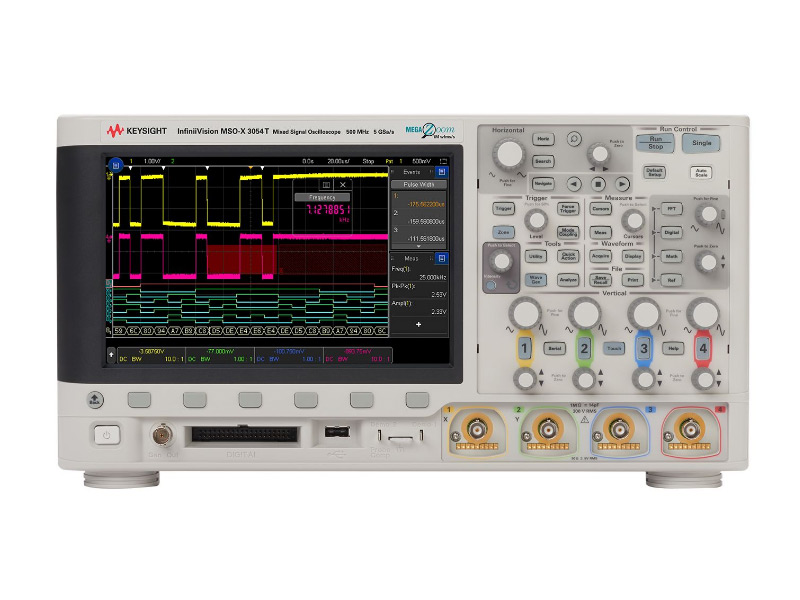The image size is (800, 600).
Task: Push the Auto Scale button
Action: 701,172
